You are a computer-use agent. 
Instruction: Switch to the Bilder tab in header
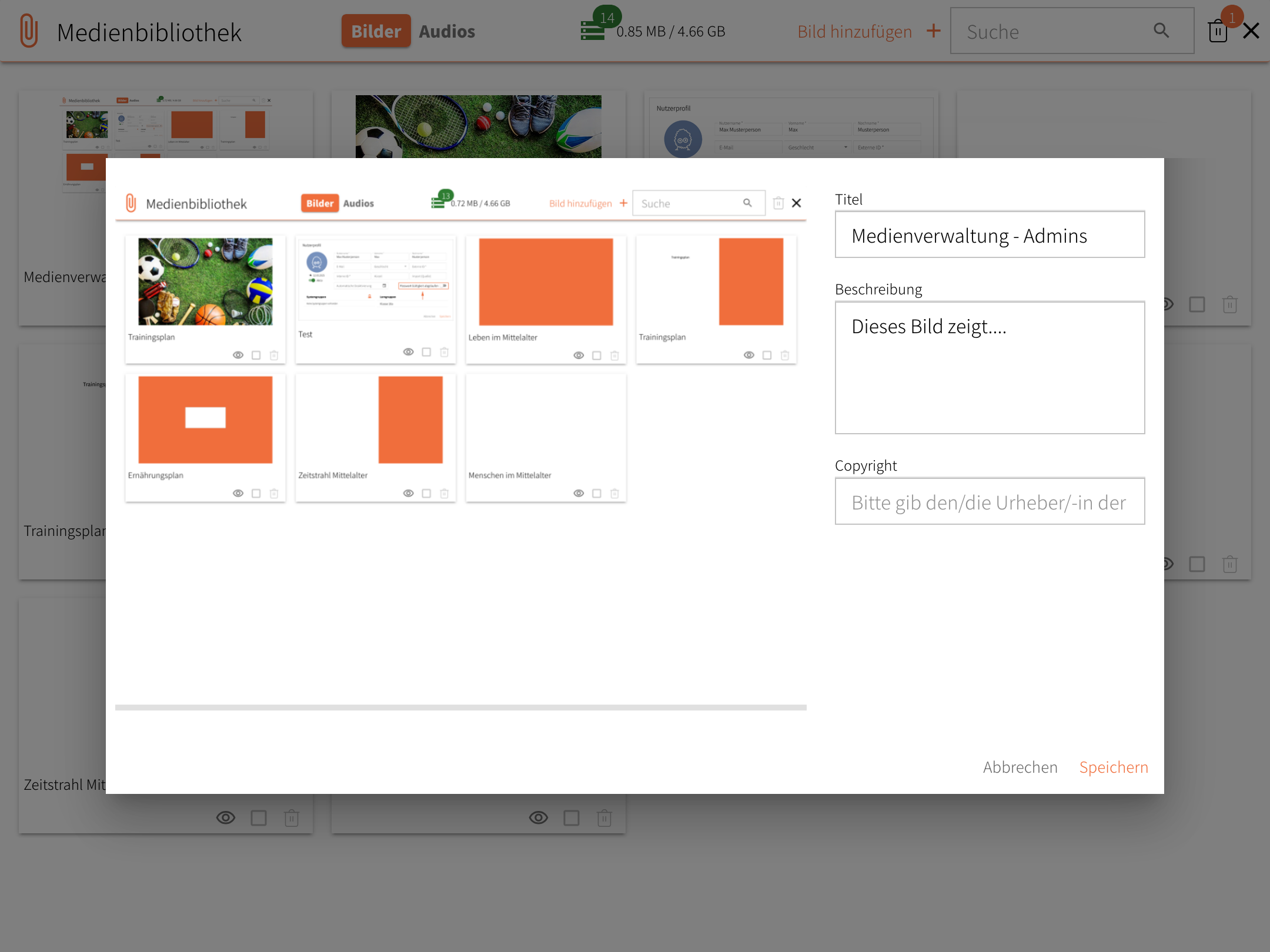(x=376, y=31)
